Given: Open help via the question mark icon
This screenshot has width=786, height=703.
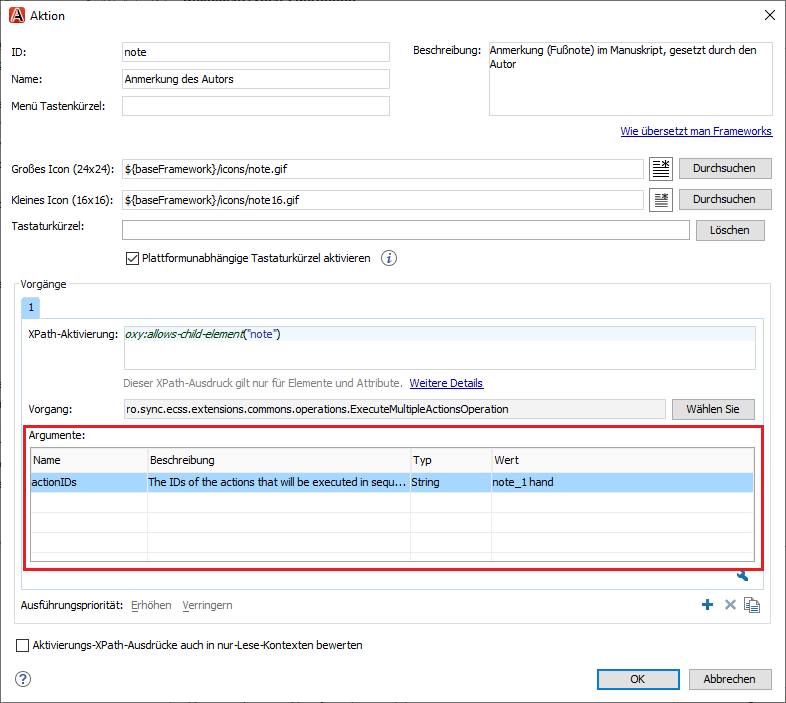Looking at the screenshot, I should 23,679.
